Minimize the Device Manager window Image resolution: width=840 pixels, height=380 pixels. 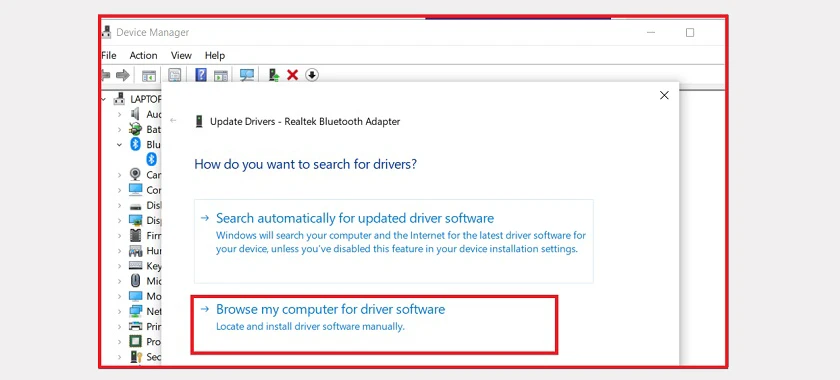(651, 32)
